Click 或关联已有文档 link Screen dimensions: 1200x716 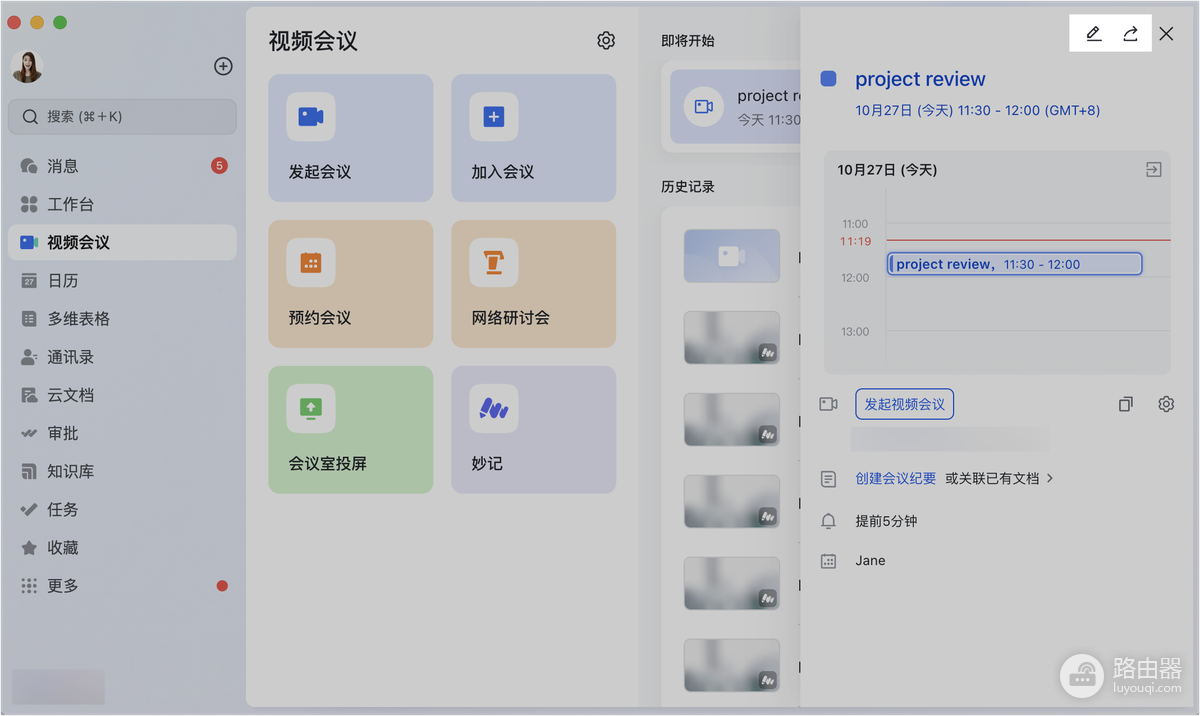(x=992, y=479)
